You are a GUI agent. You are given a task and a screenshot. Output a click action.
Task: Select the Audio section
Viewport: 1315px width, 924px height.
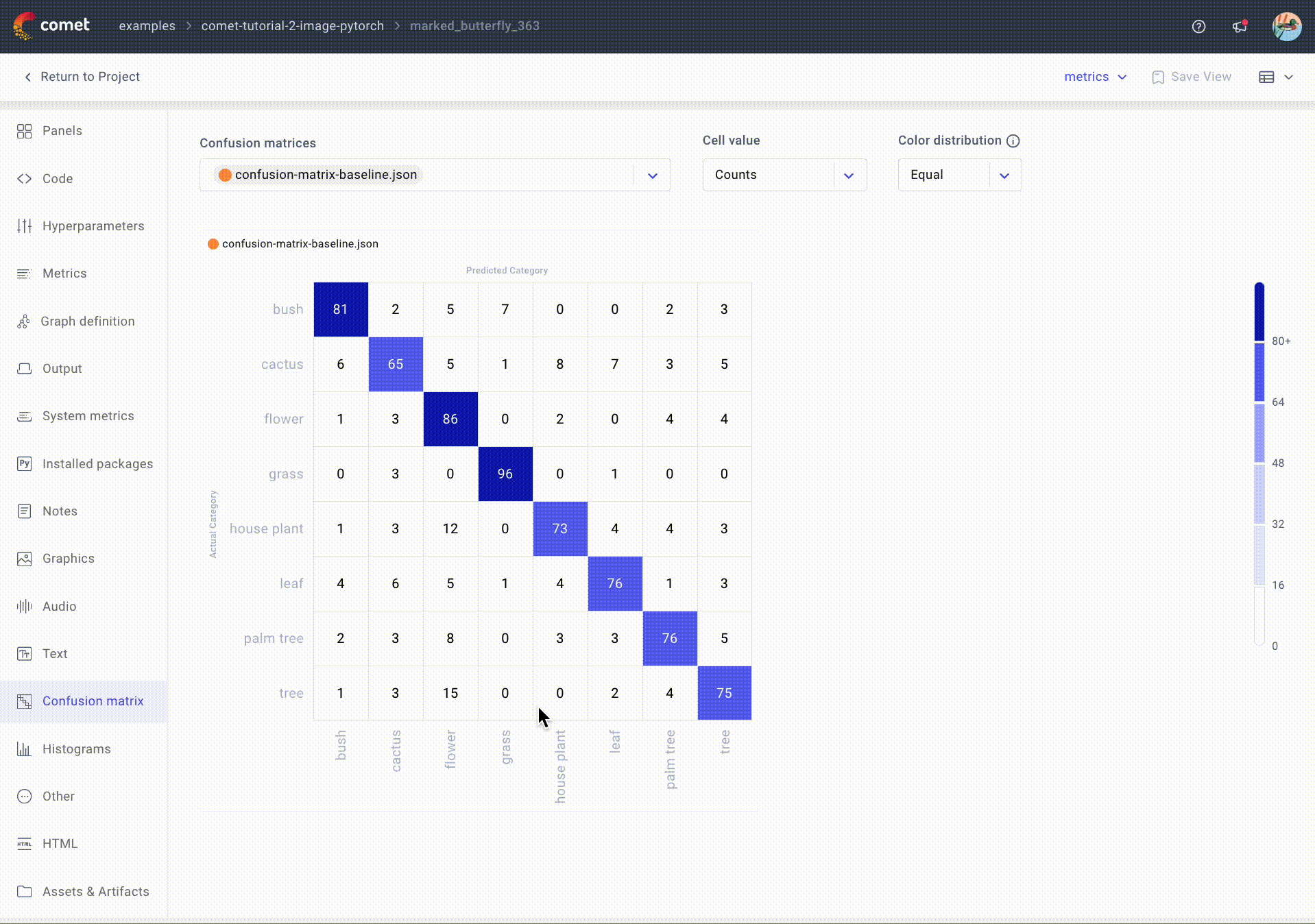(59, 606)
